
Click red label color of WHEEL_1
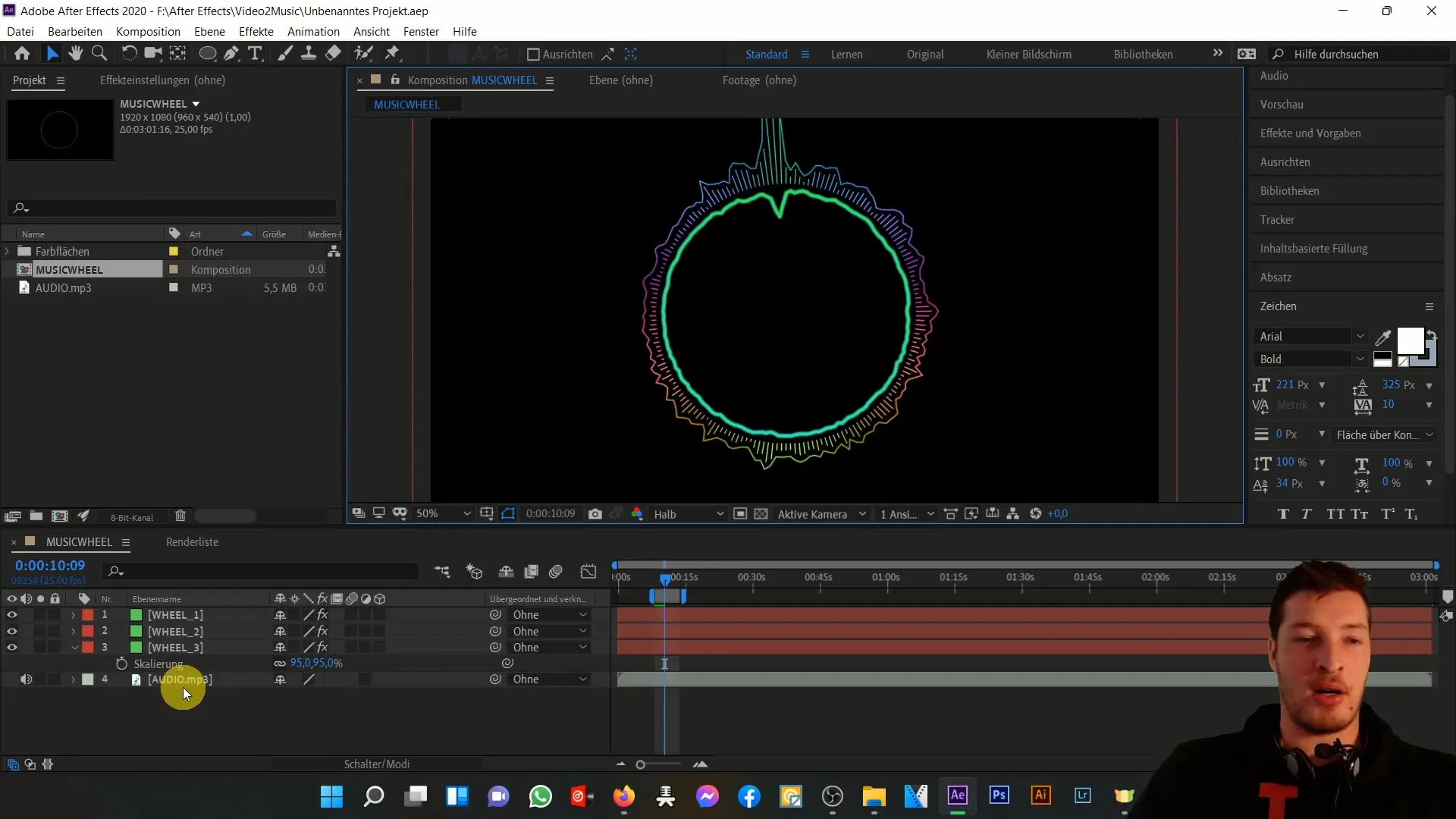pos(88,615)
